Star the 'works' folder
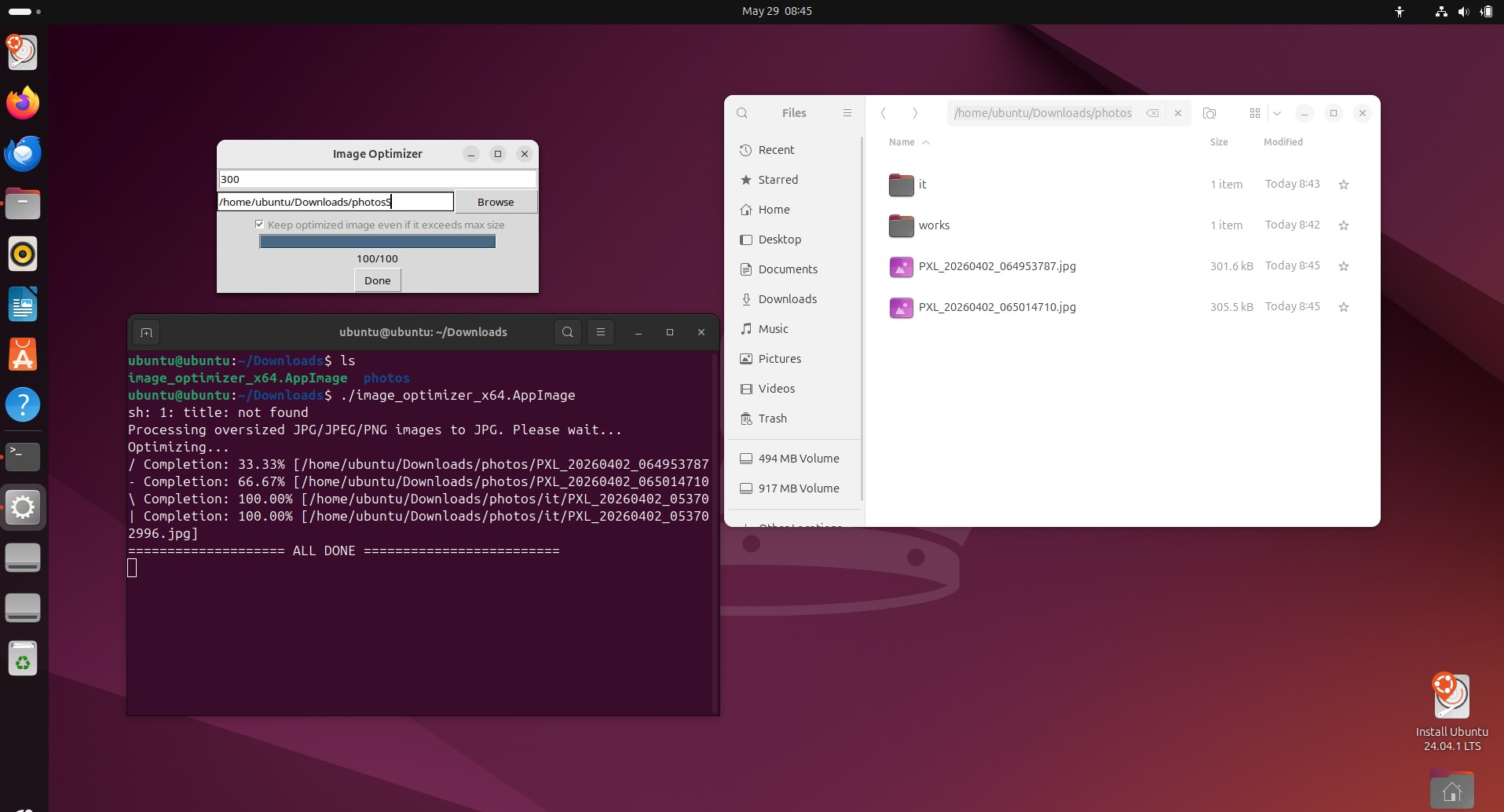 point(1344,225)
